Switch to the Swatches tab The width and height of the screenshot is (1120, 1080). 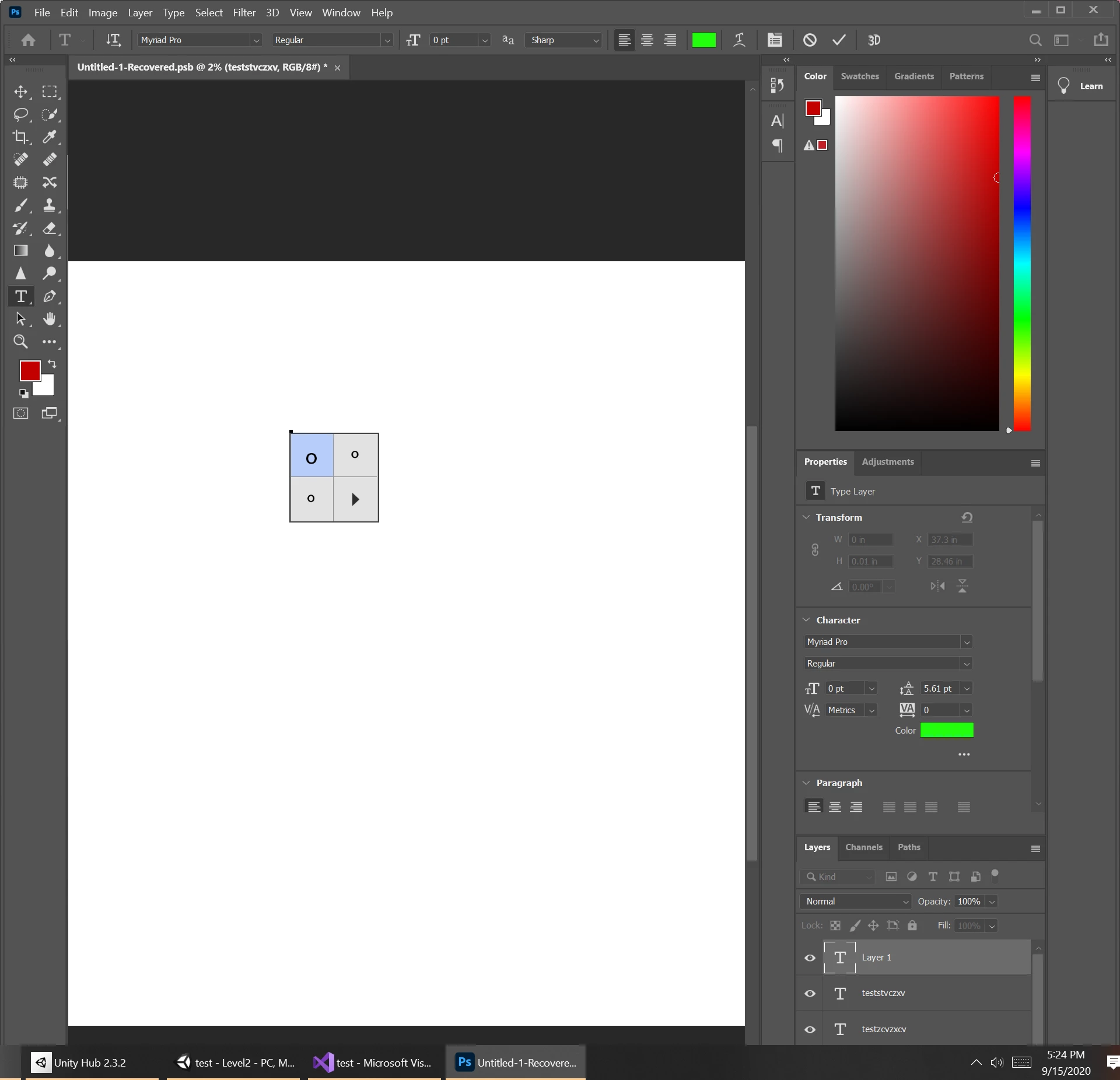859,76
